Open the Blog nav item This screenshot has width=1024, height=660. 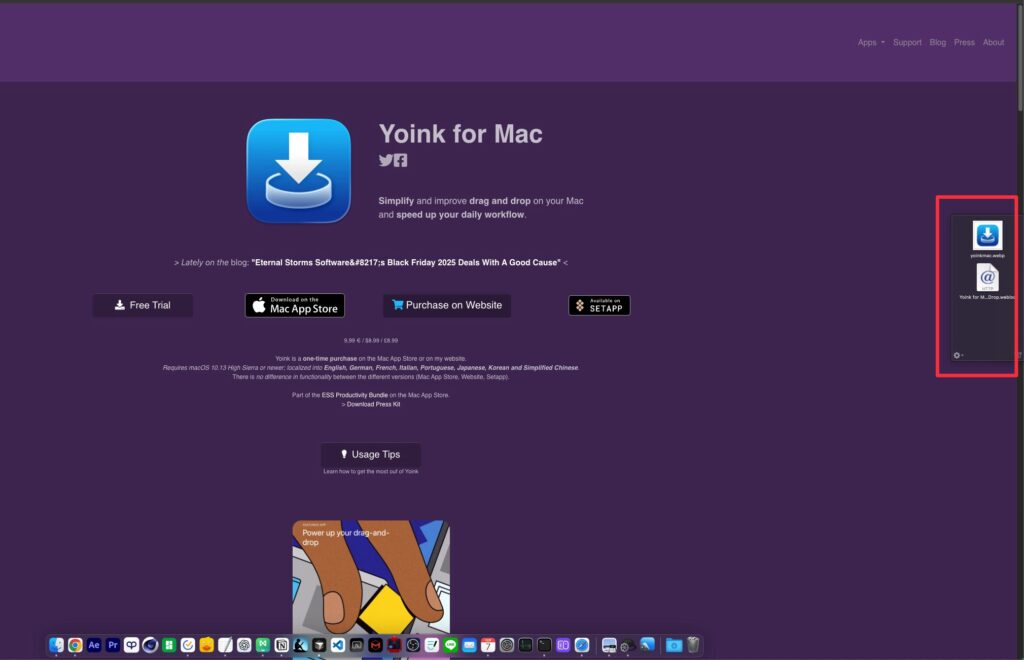click(x=937, y=42)
